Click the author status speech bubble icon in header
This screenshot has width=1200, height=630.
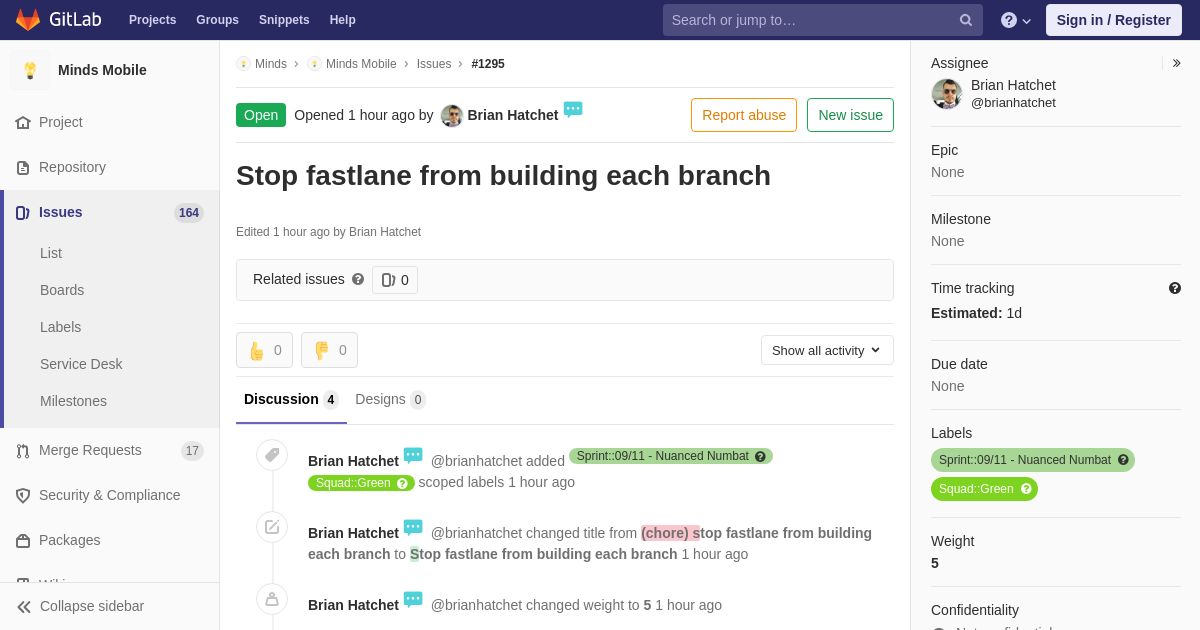point(573,110)
